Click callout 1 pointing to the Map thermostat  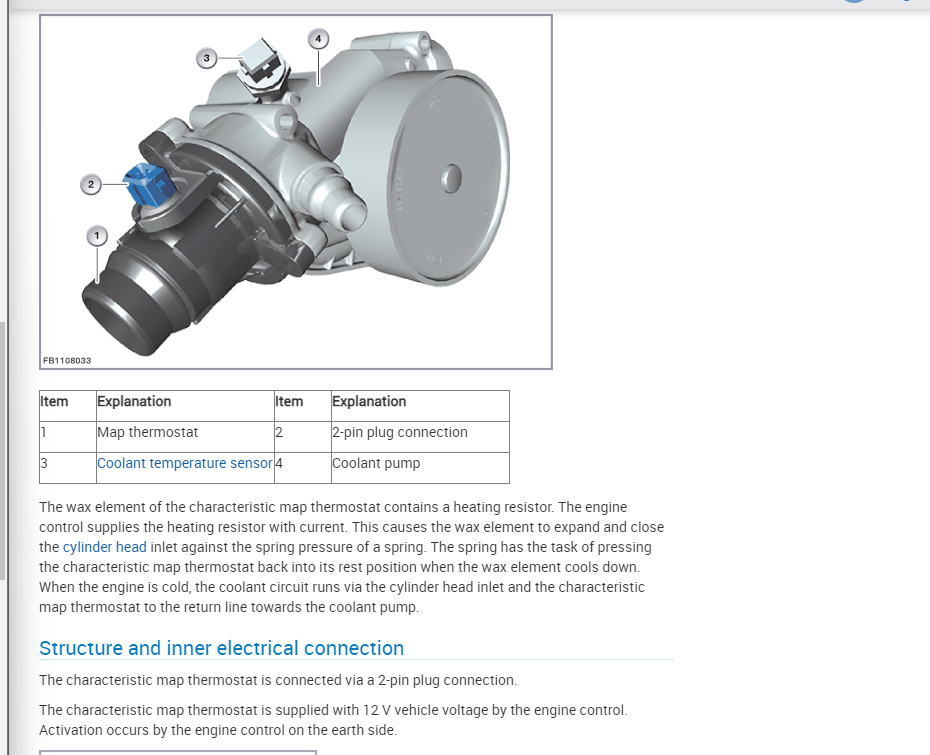tap(97, 235)
